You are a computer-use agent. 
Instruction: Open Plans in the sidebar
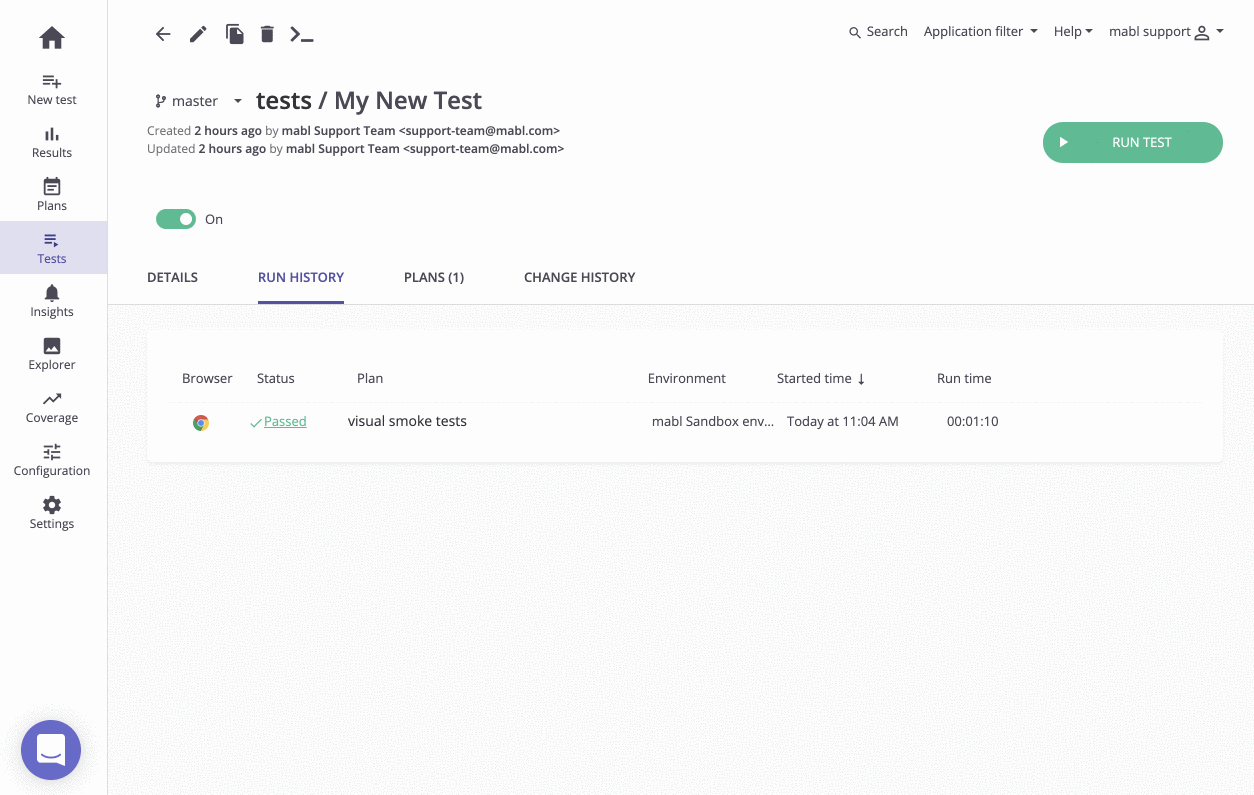tap(52, 195)
